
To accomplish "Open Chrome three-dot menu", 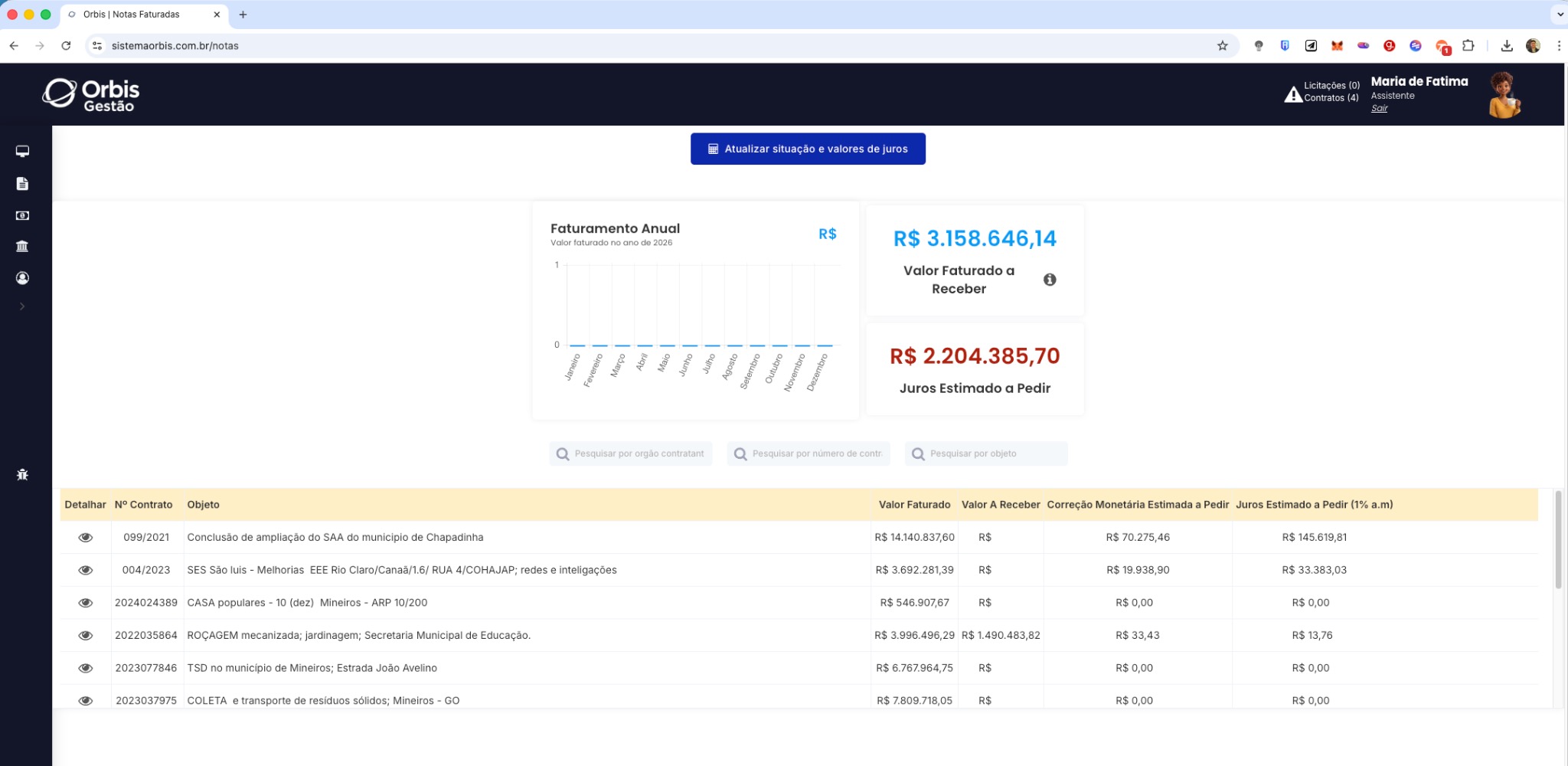I will 1559,46.
